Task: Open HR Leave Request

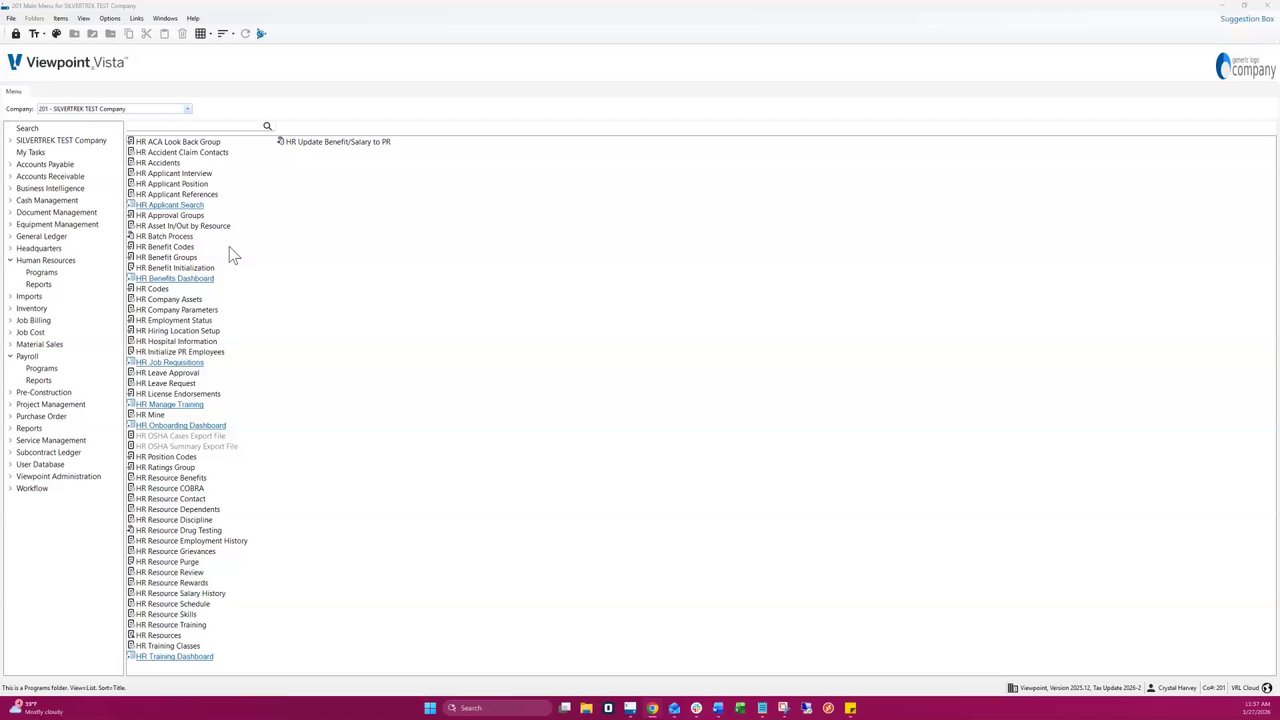Action: (x=165, y=383)
